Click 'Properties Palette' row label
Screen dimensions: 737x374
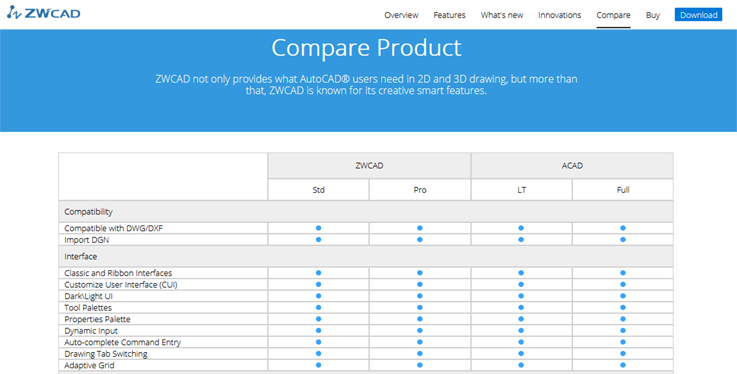pyautogui.click(x=97, y=319)
